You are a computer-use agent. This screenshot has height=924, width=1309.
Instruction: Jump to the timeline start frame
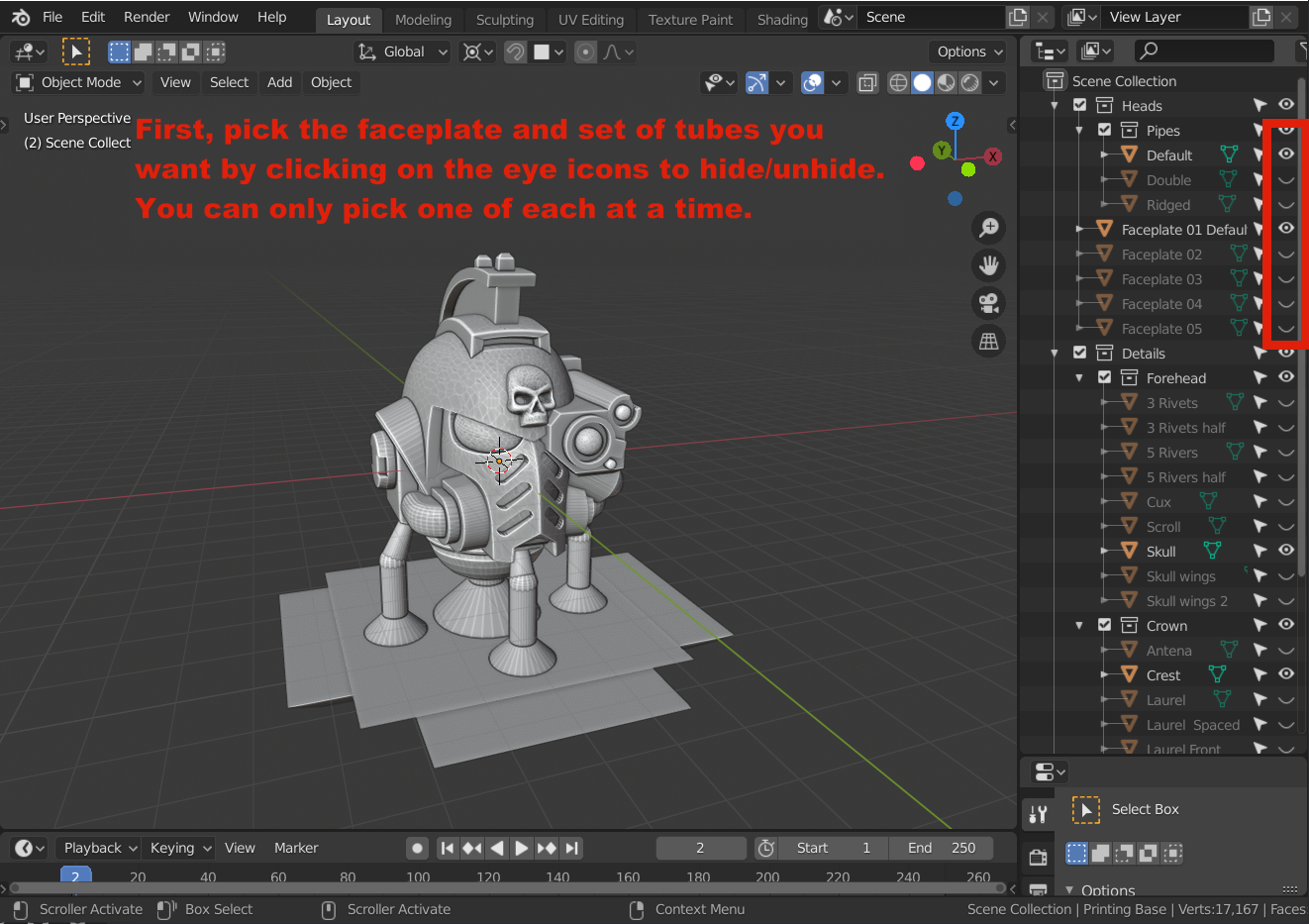point(448,848)
